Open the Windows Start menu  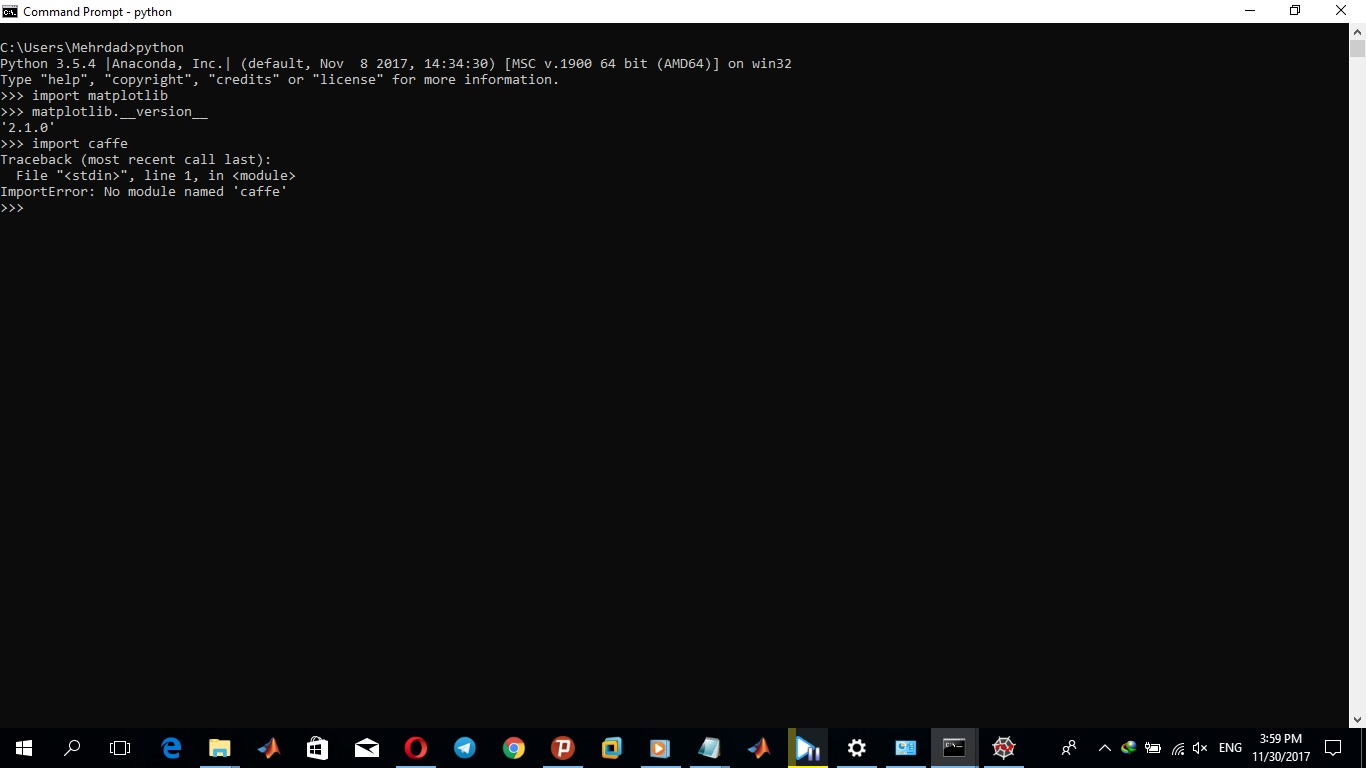(x=24, y=748)
